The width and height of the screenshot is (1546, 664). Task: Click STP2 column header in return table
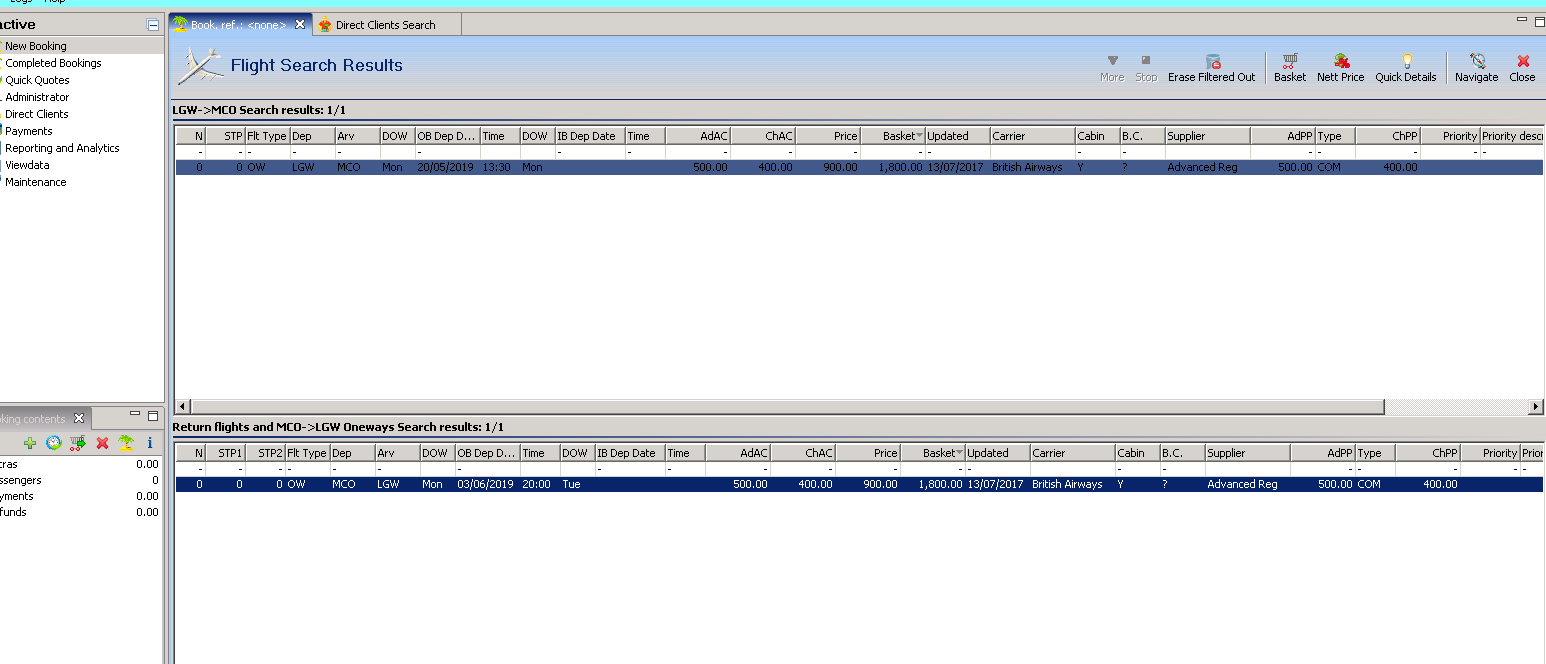(x=265, y=453)
